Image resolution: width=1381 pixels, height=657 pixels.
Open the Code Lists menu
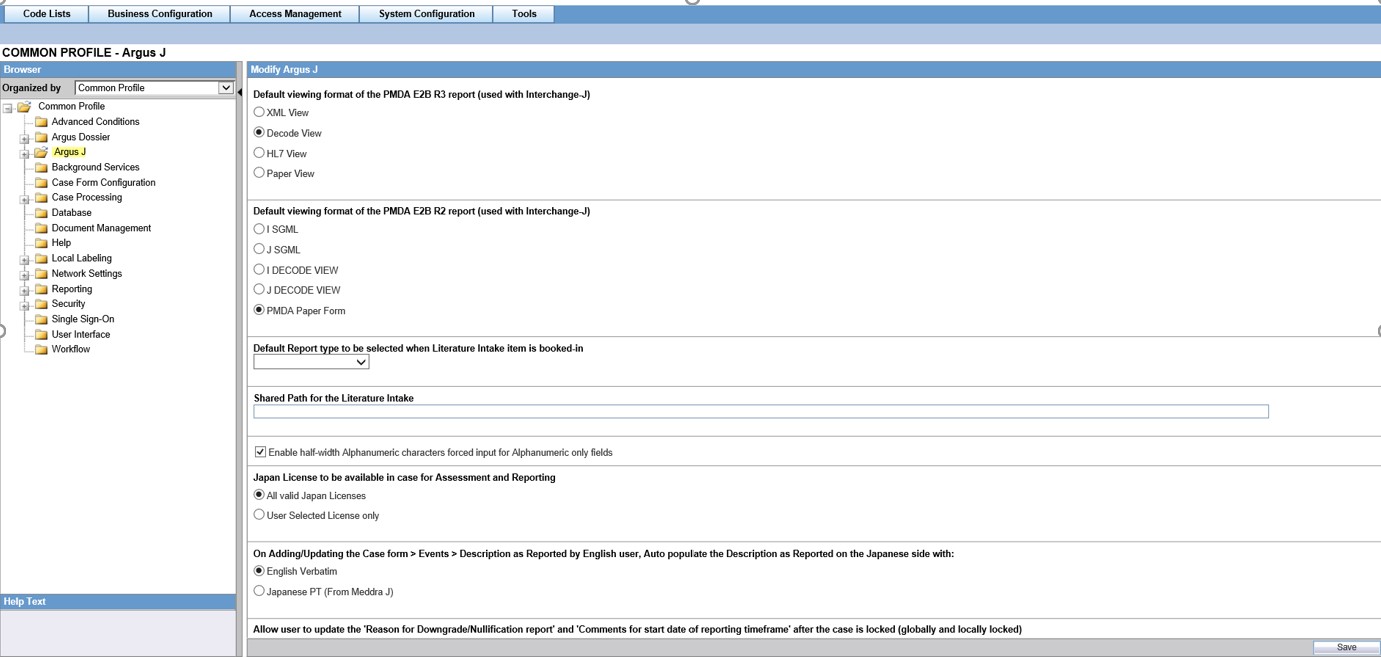click(x=47, y=14)
